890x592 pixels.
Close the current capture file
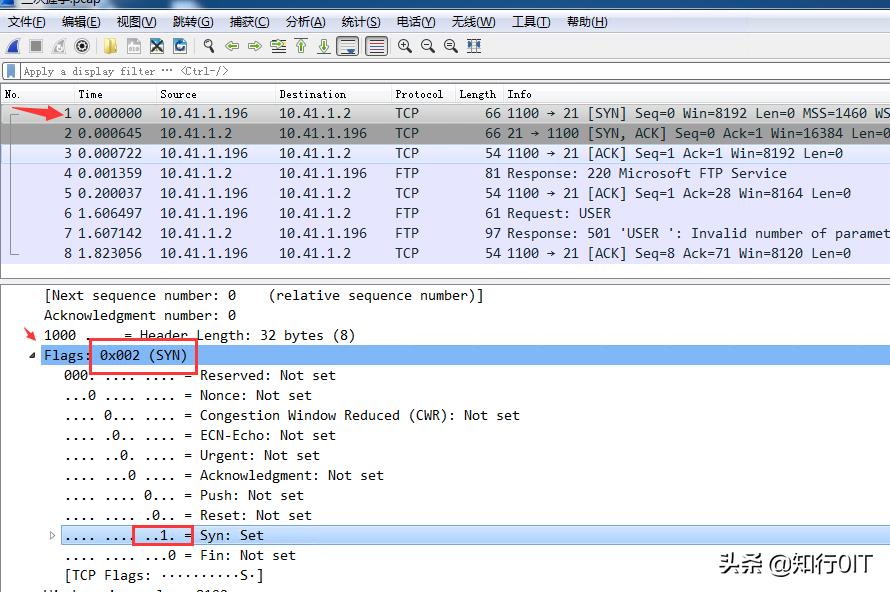tap(155, 45)
